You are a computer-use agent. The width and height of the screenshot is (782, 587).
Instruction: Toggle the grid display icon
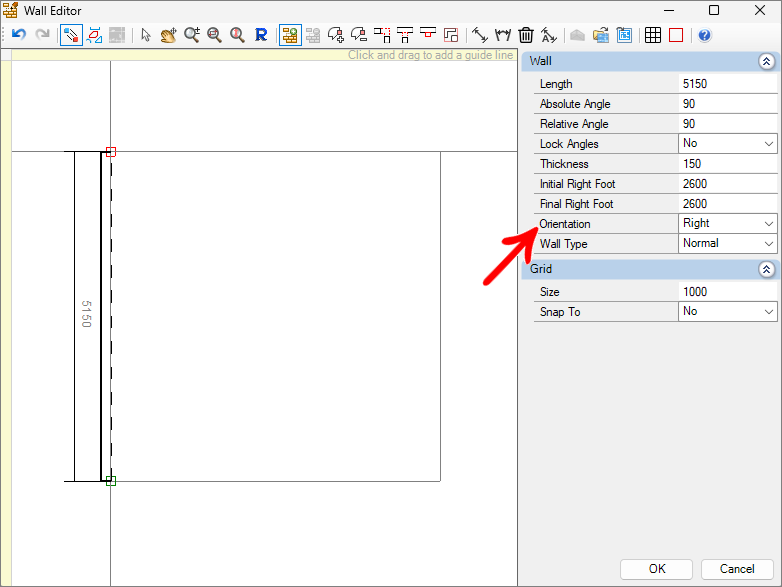tap(653, 35)
